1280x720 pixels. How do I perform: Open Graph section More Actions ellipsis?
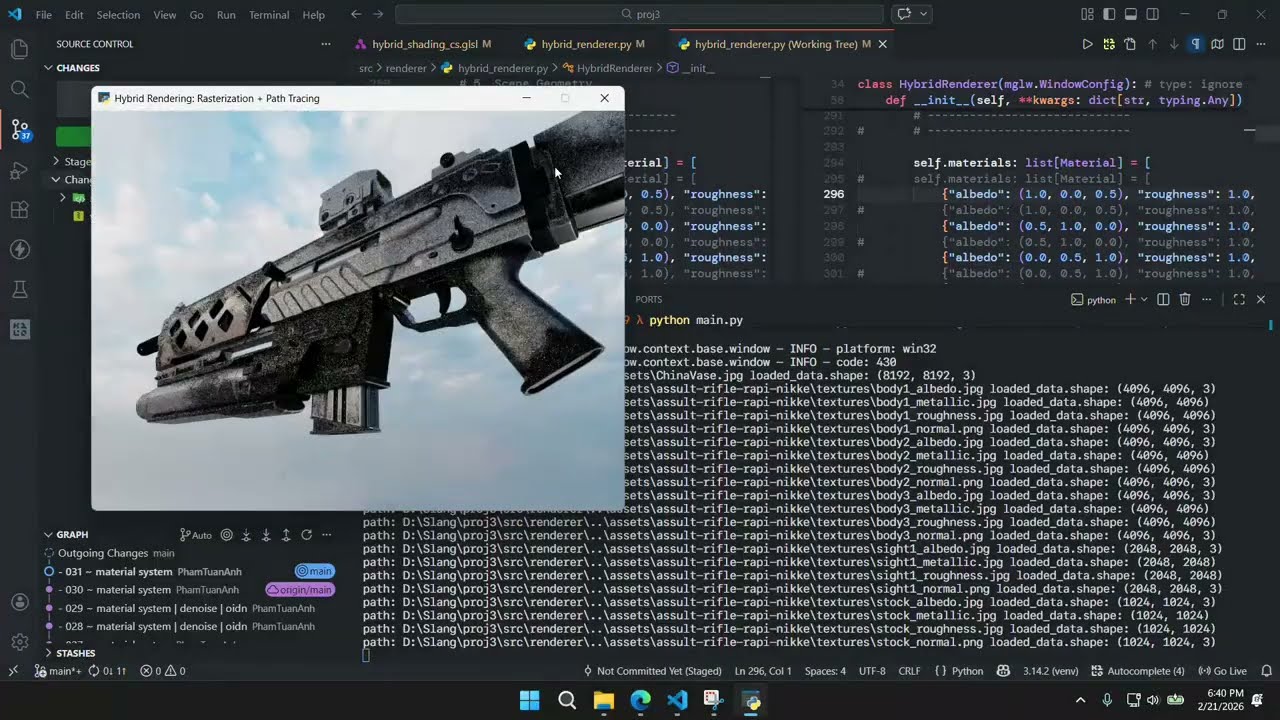tap(326, 535)
